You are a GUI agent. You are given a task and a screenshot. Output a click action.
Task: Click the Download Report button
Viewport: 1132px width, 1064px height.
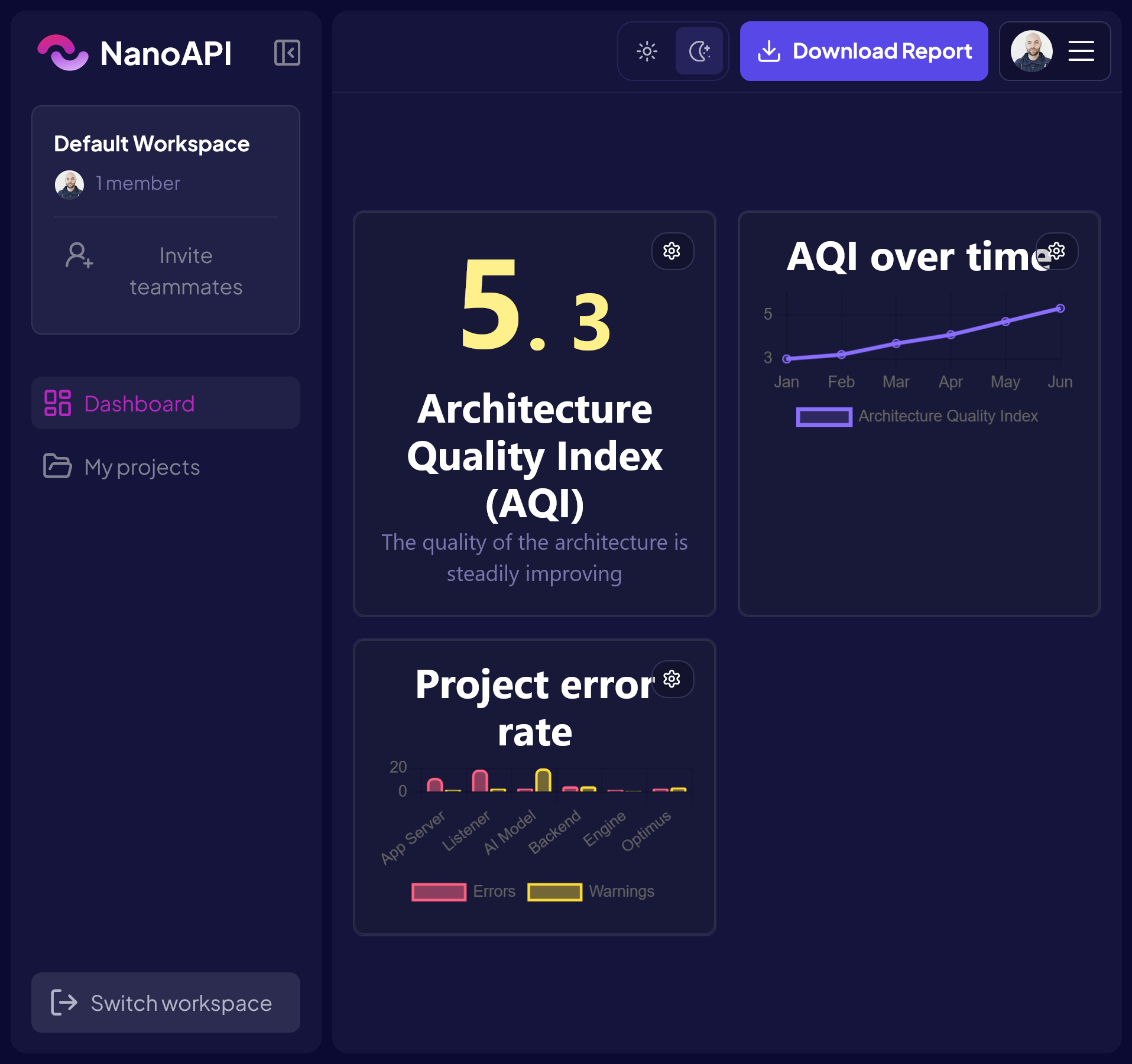(x=864, y=51)
